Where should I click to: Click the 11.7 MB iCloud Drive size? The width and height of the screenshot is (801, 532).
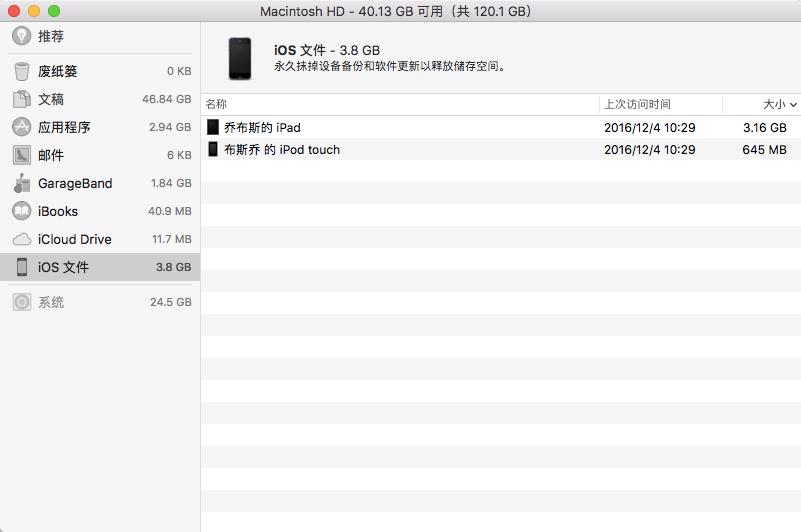click(x=172, y=239)
